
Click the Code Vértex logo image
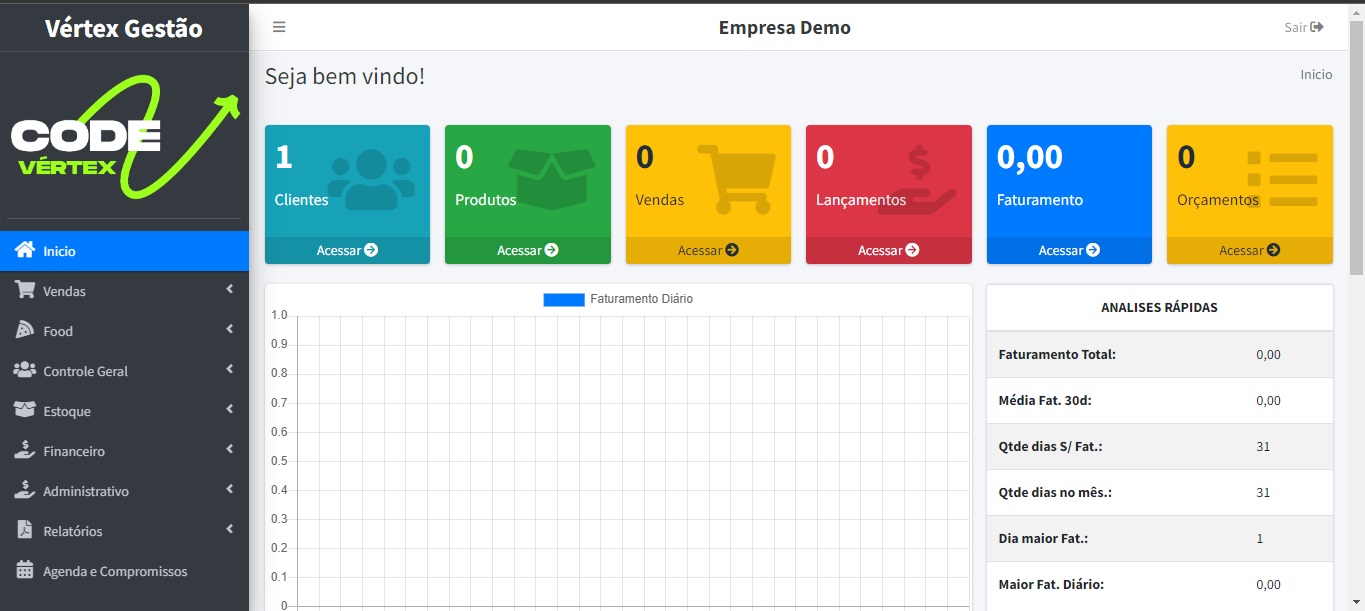(124, 135)
